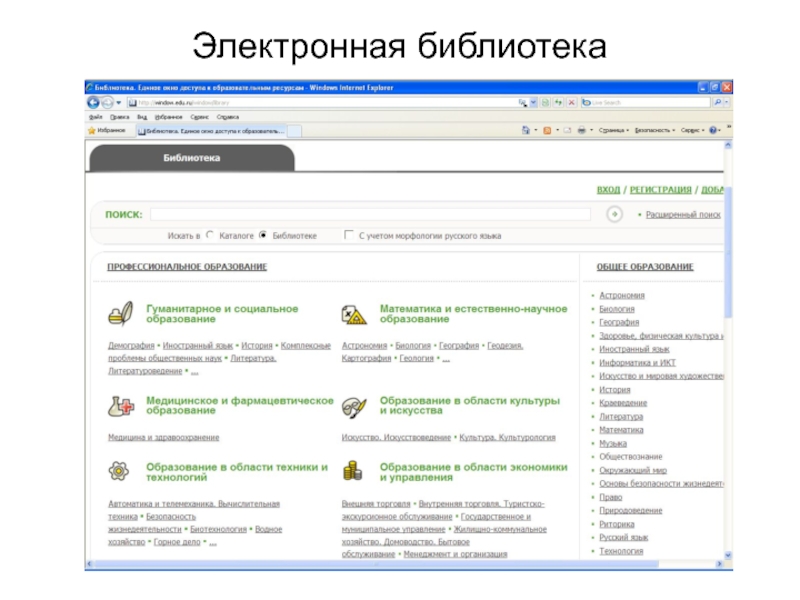Click the dark Библиотека page header tab
This screenshot has height=600, width=800.
(192, 158)
